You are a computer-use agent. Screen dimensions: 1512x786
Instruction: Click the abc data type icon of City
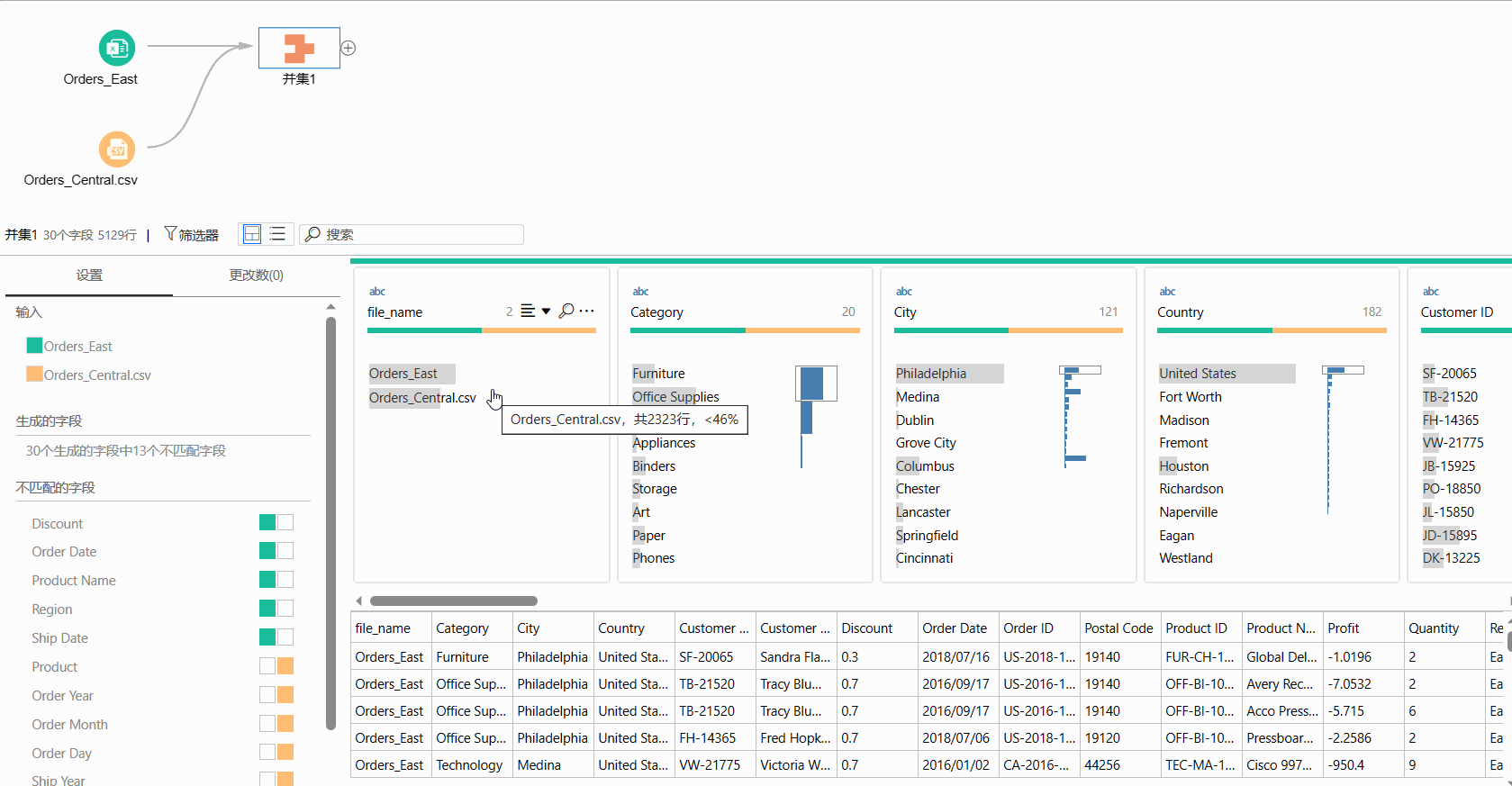coord(904,292)
